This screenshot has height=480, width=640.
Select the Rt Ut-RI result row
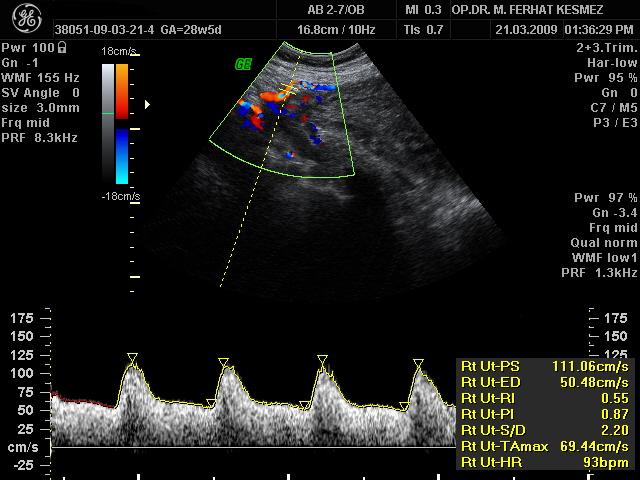[545, 398]
